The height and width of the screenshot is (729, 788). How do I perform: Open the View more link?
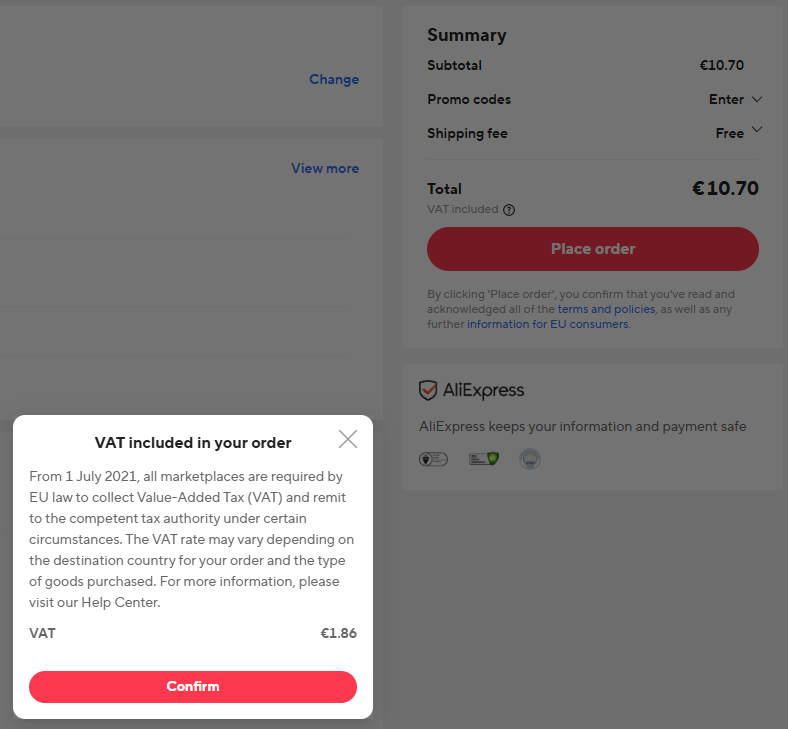point(325,169)
